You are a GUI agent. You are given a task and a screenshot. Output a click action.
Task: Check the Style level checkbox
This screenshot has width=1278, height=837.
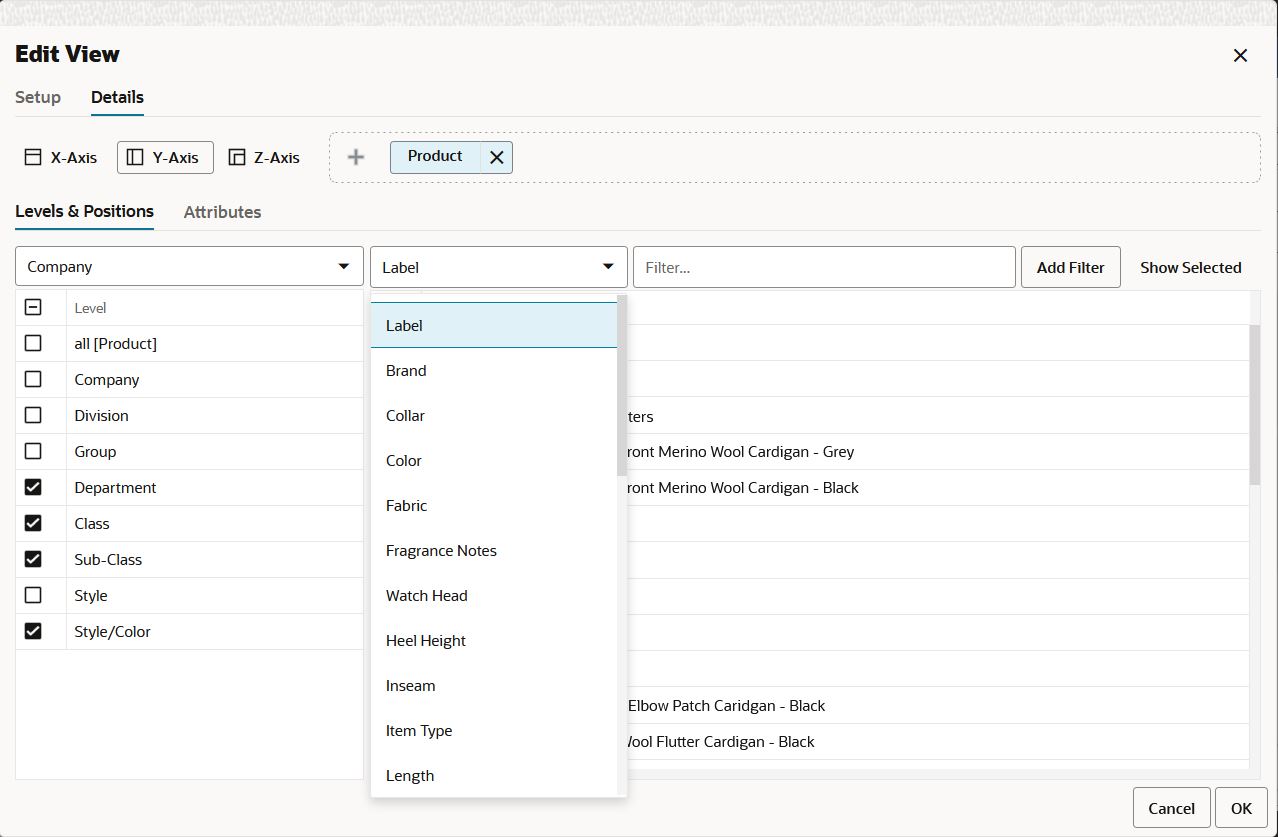pyautogui.click(x=33, y=595)
